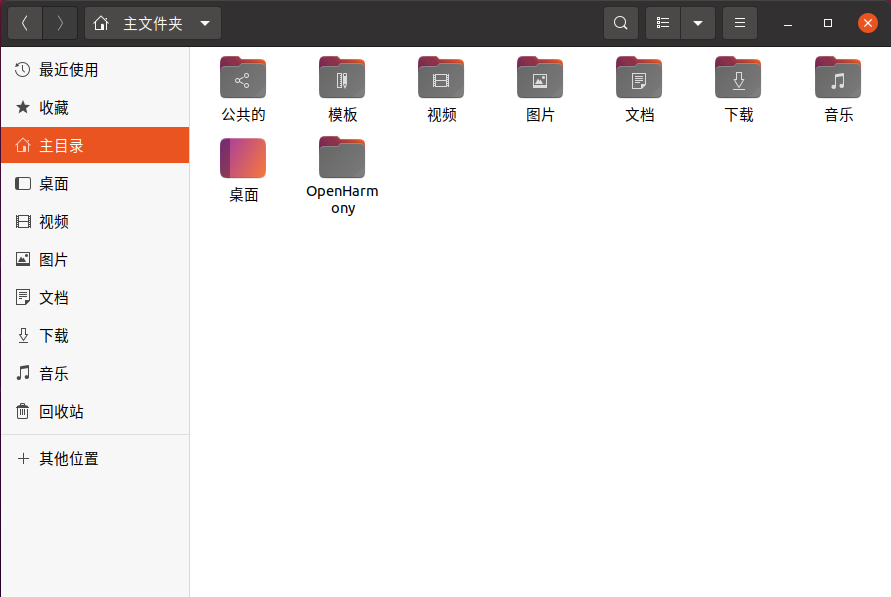891x597 pixels.
Task: Open 视频 from the sidebar
Action: click(x=95, y=222)
